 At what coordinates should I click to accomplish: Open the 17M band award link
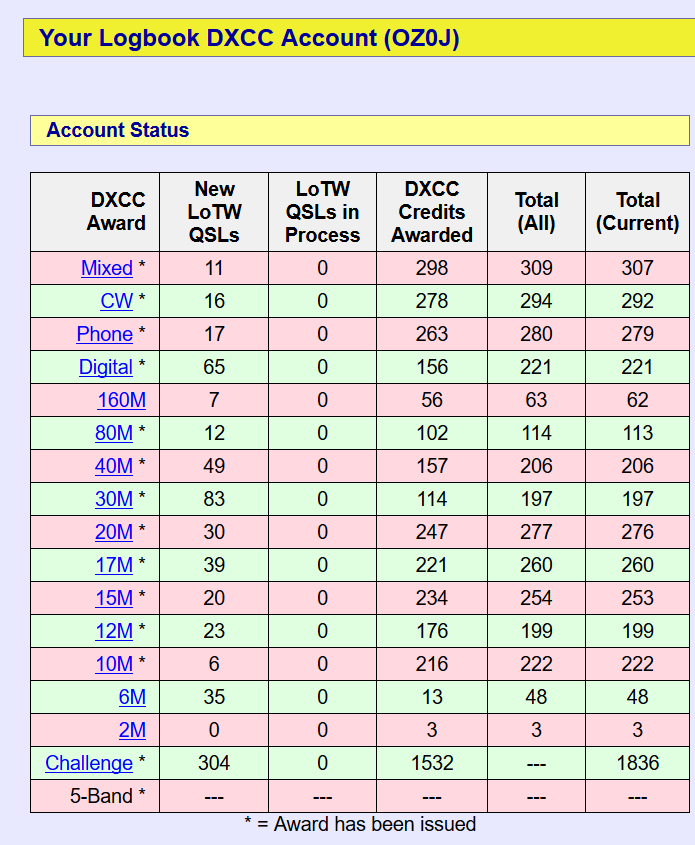click(114, 565)
